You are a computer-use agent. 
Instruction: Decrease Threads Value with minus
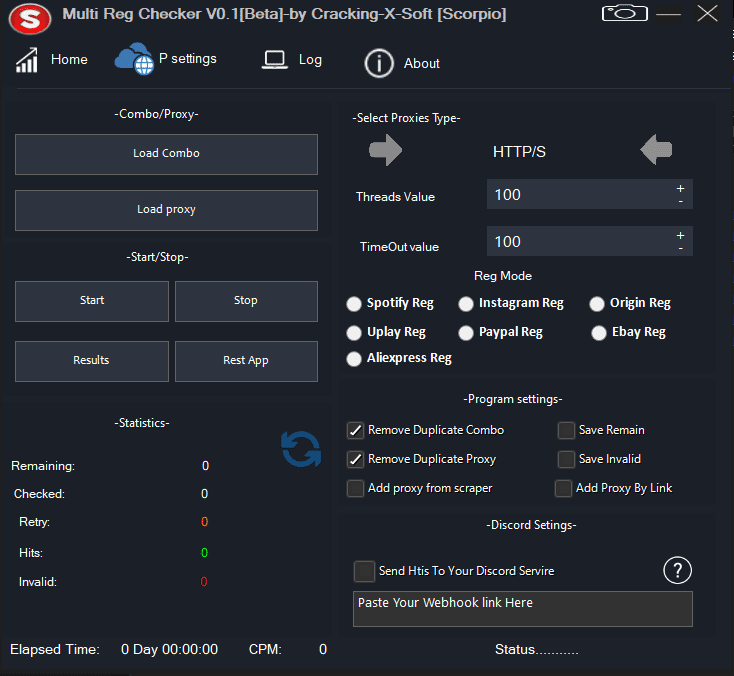pyautogui.click(x=680, y=202)
